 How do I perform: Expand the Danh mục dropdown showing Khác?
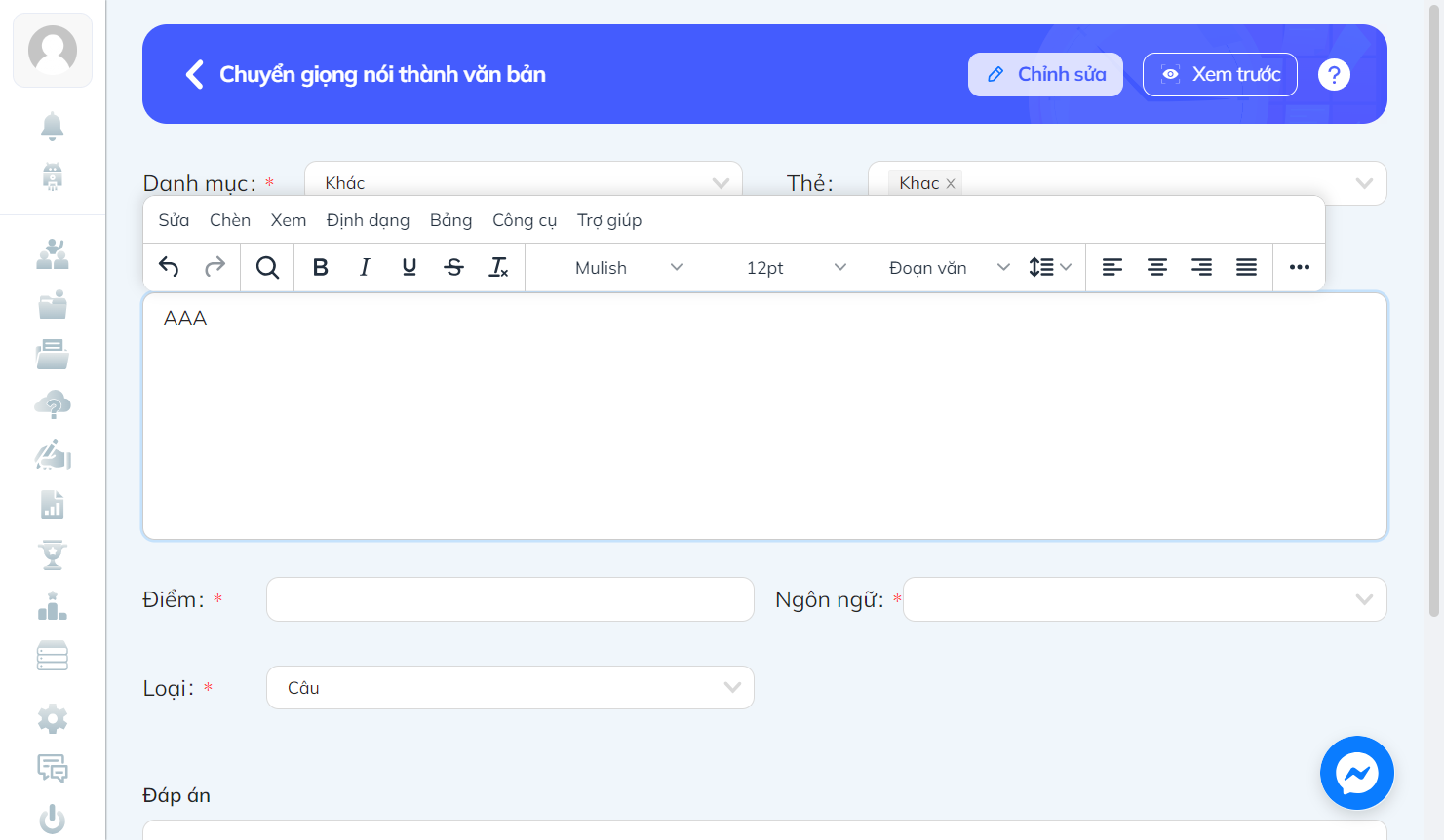coord(524,183)
